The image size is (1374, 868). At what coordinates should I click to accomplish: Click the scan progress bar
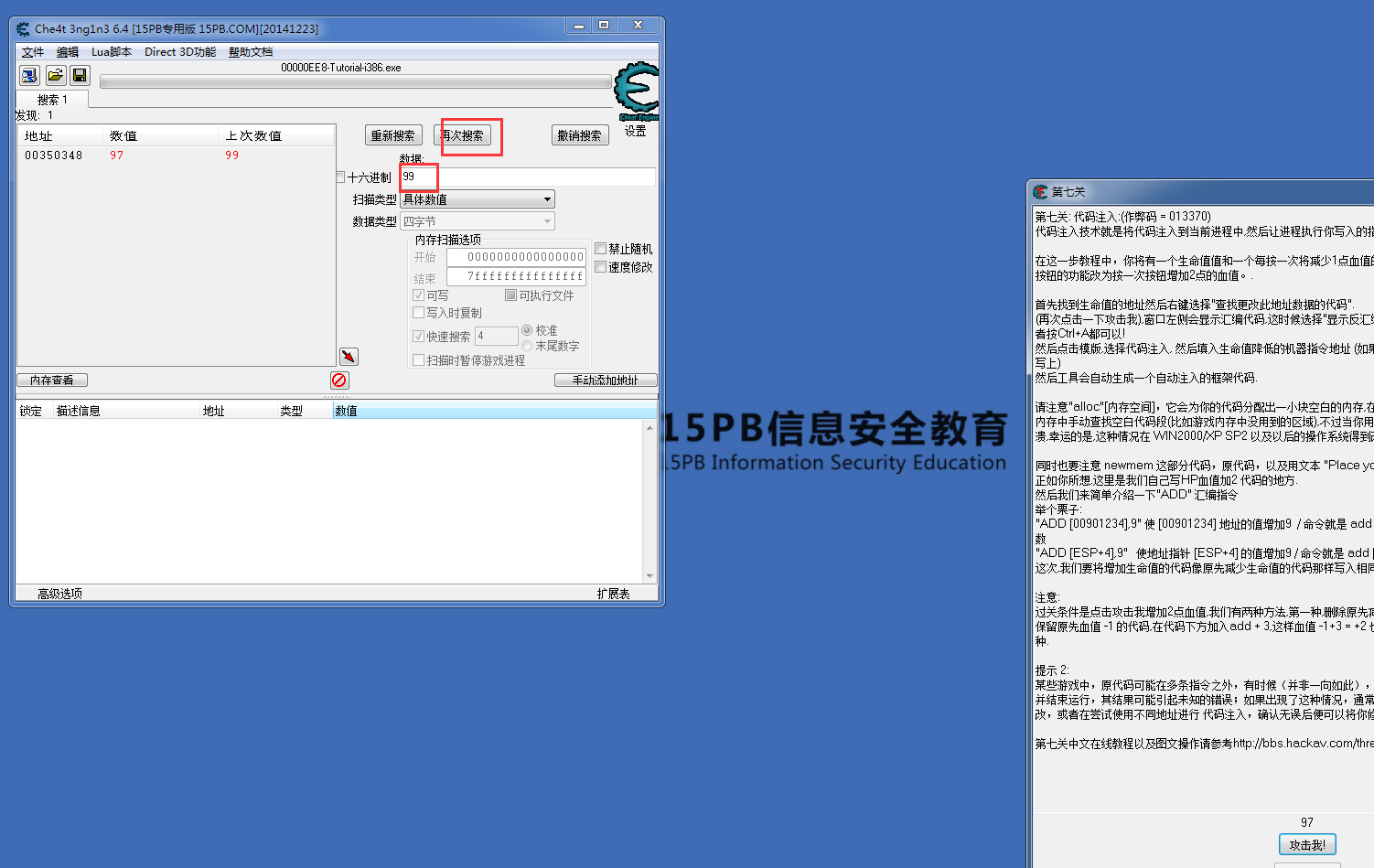tap(355, 82)
